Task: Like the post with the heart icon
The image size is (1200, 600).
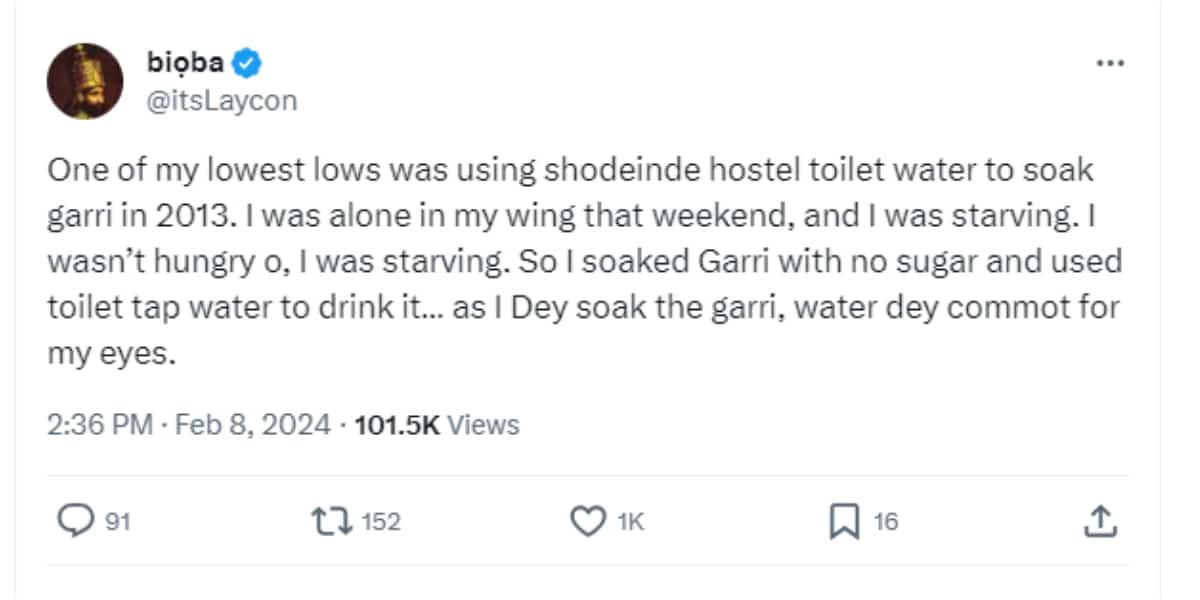Action: tap(587, 521)
